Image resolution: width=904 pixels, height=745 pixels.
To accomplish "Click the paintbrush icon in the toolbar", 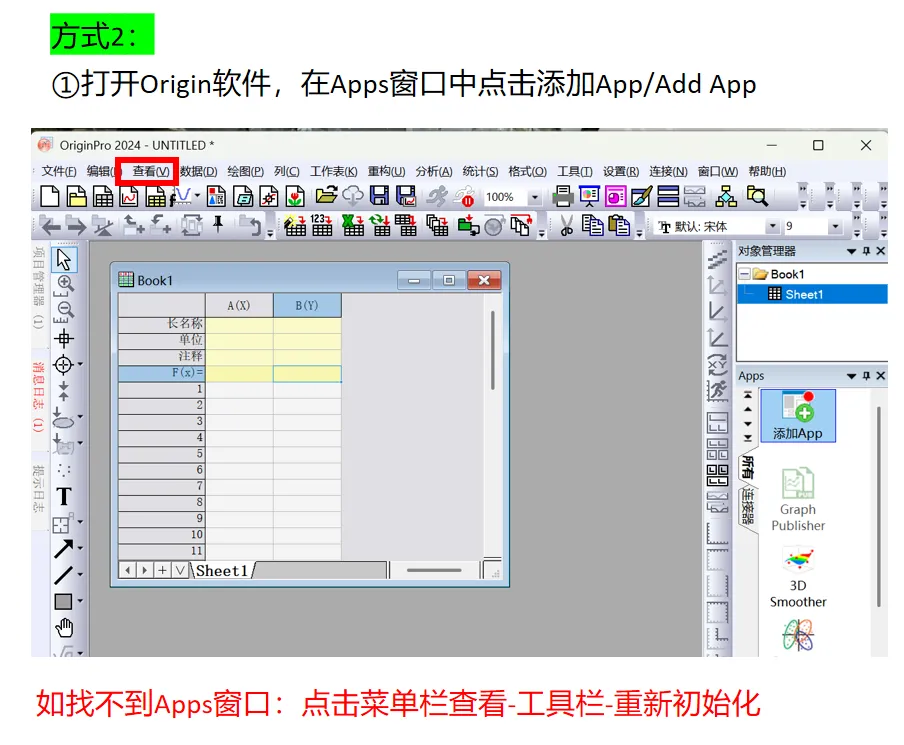I will point(641,197).
